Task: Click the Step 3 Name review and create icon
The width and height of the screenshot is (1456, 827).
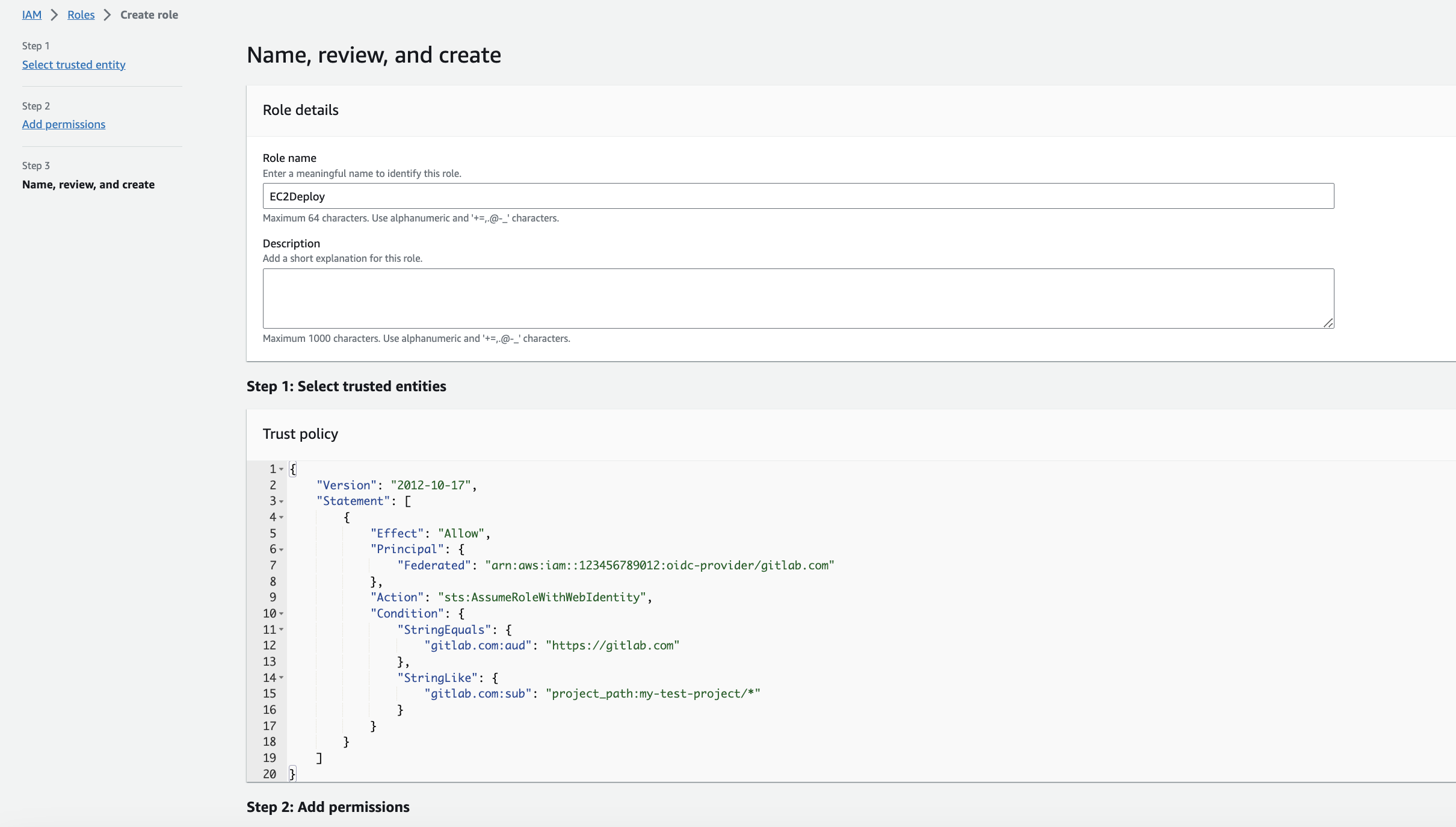Action: [88, 184]
